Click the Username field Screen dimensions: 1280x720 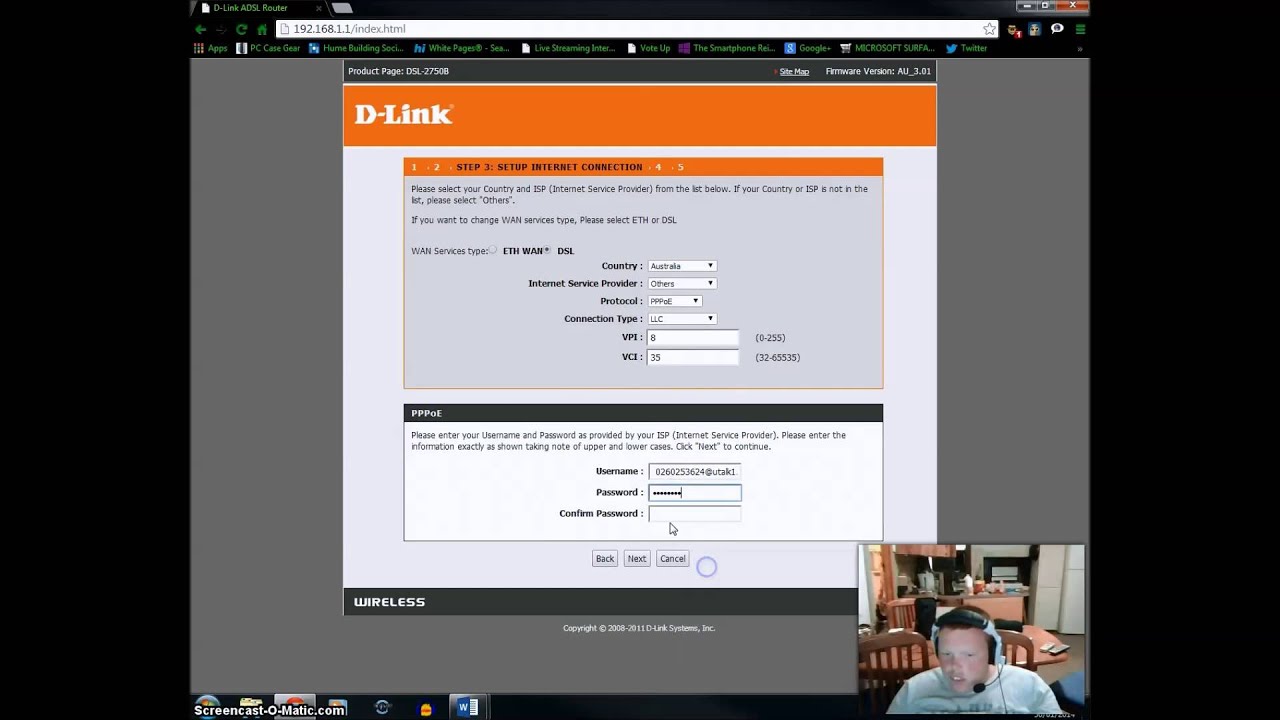click(x=694, y=471)
